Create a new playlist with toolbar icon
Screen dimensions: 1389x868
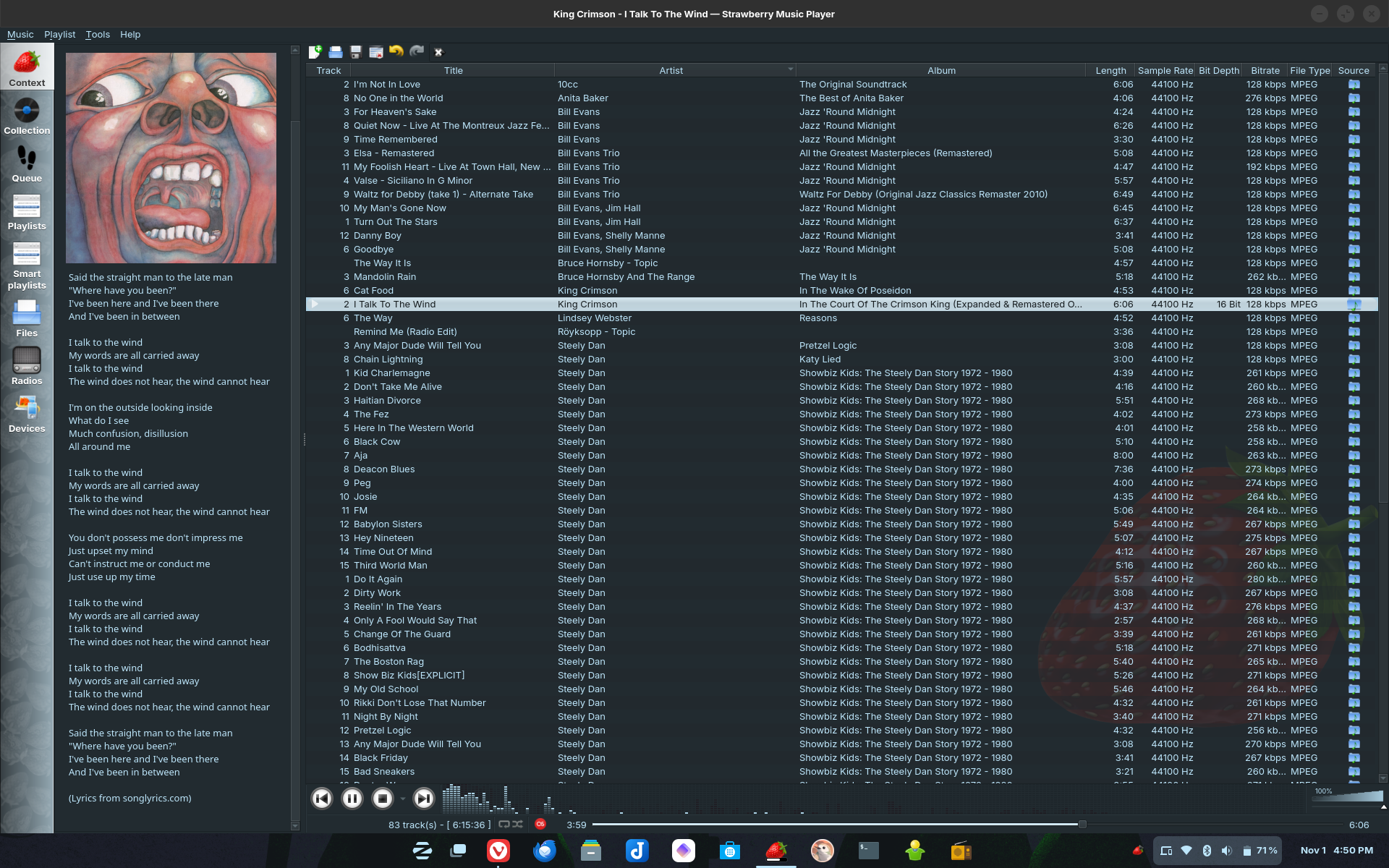point(315,51)
